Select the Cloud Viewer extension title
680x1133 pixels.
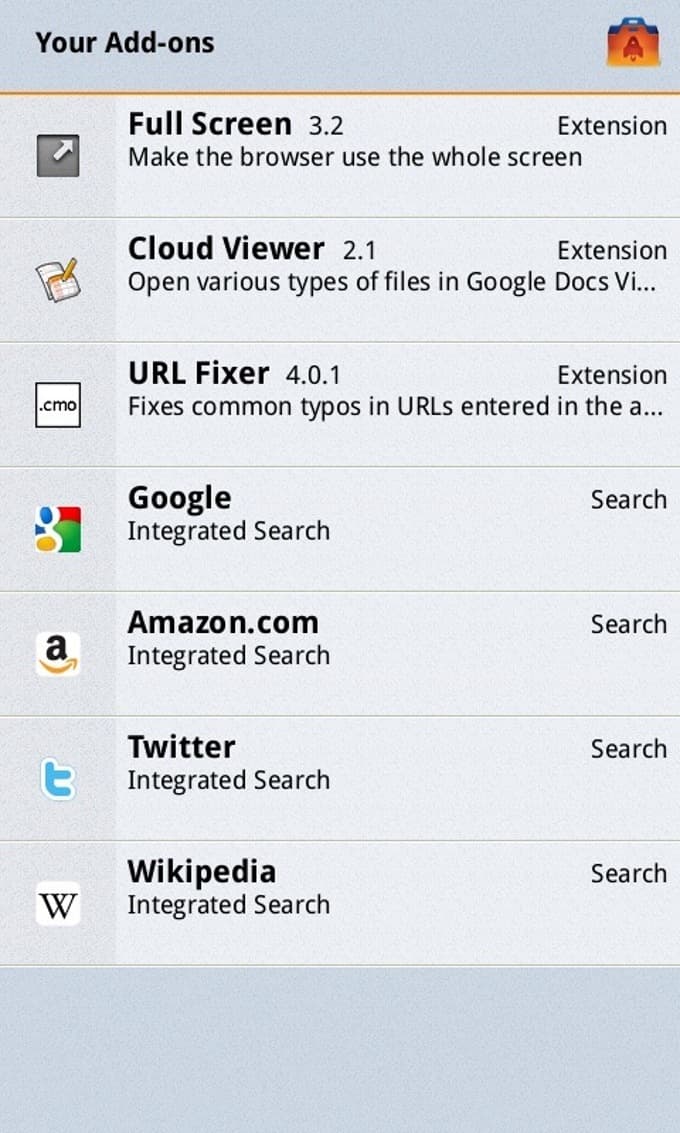226,249
